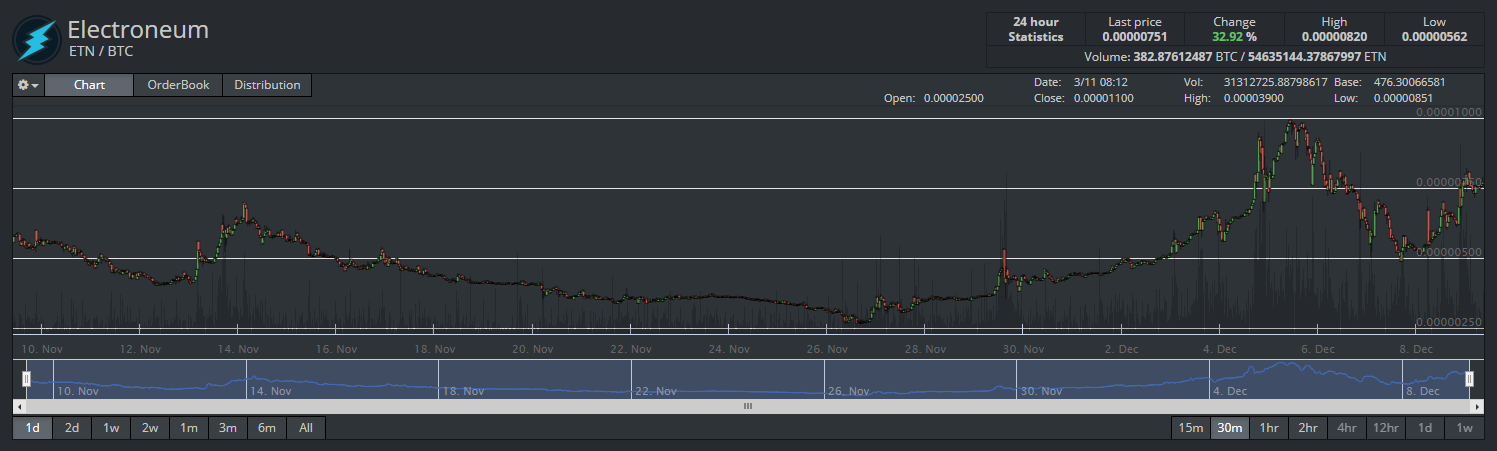This screenshot has height=451, width=1497.
Task: Set chart range to 1m
Action: pyautogui.click(x=189, y=428)
